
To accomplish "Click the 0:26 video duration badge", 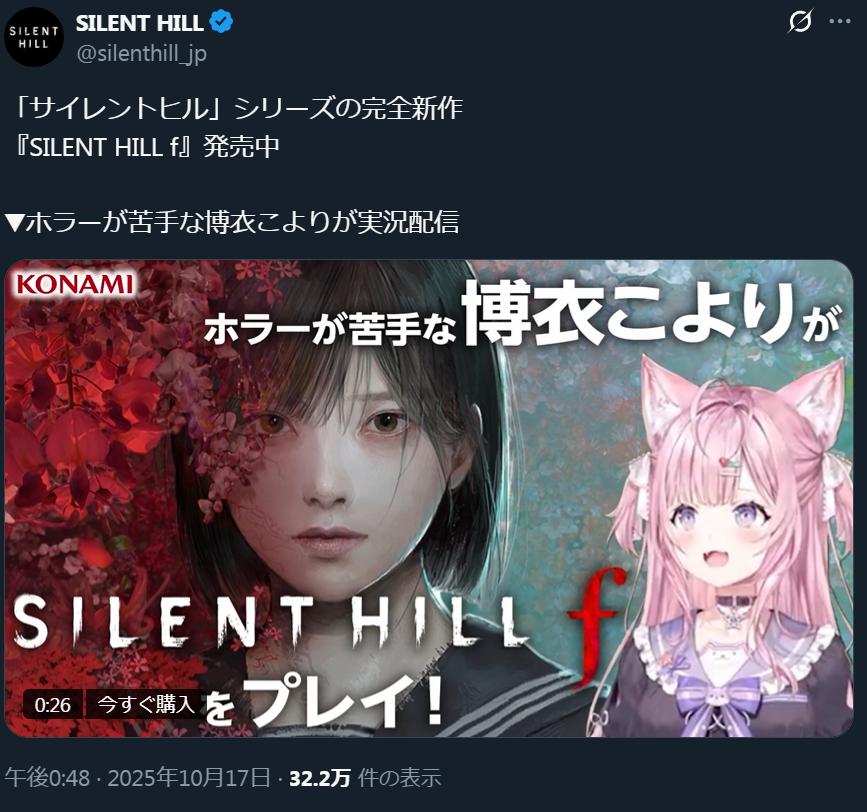I will point(53,705).
